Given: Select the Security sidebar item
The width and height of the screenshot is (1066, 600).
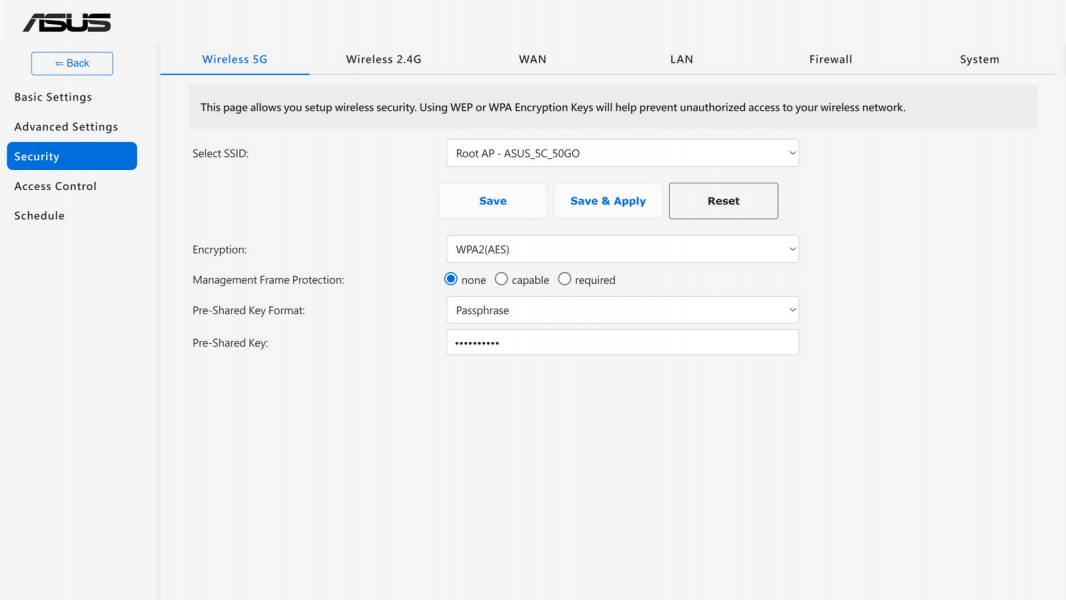Looking at the screenshot, I should click(72, 156).
